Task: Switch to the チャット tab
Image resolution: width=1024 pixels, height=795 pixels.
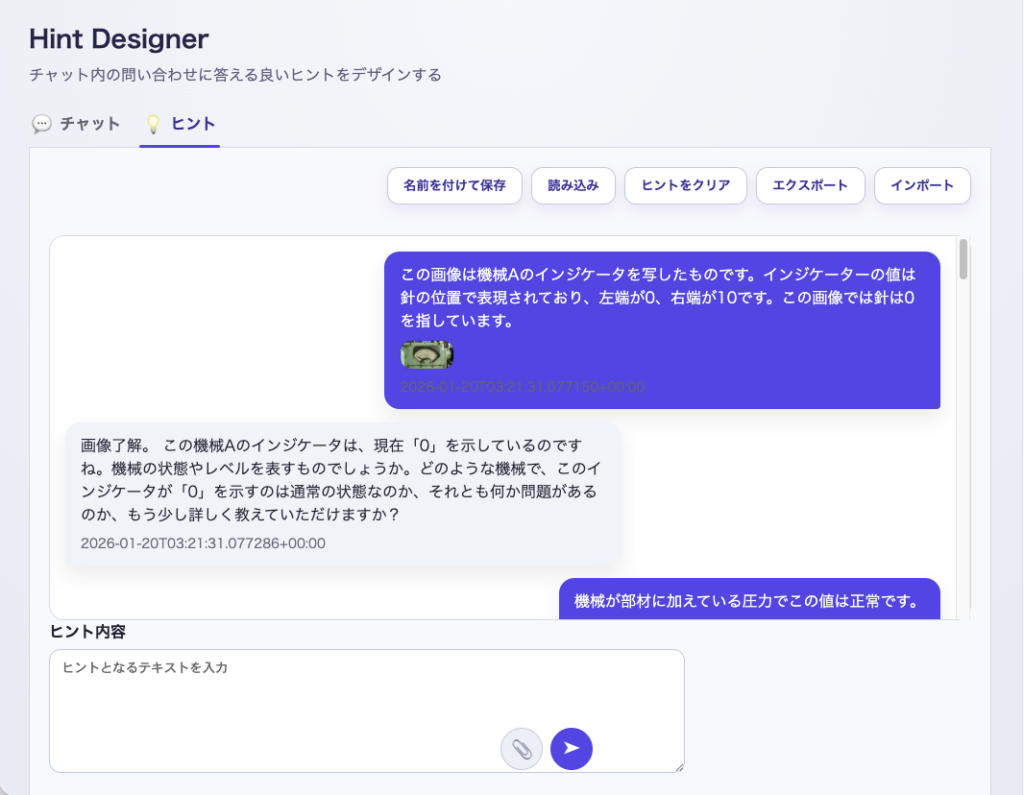Action: (77, 124)
